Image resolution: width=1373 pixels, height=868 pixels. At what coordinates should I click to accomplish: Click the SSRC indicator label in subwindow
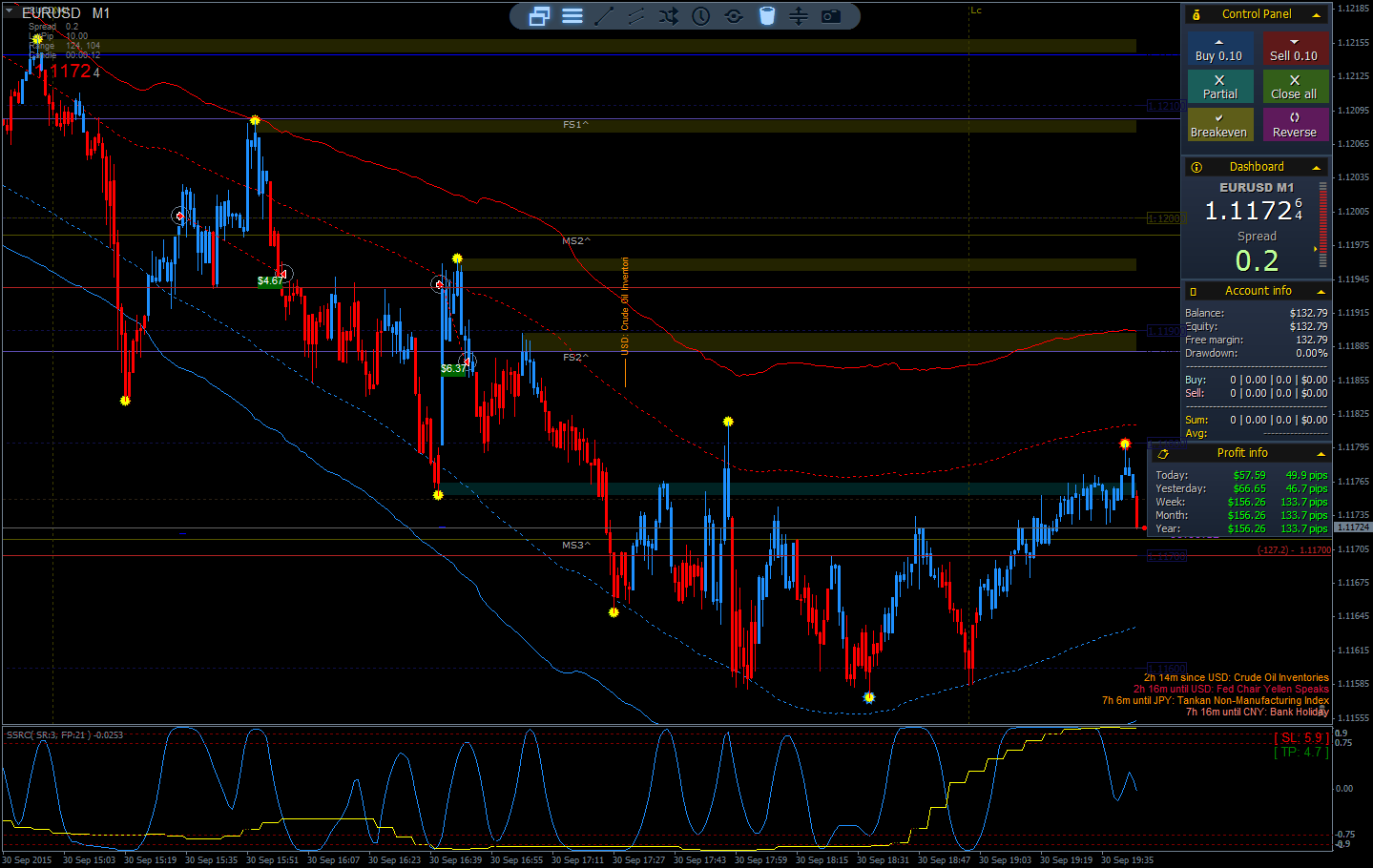tap(65, 735)
